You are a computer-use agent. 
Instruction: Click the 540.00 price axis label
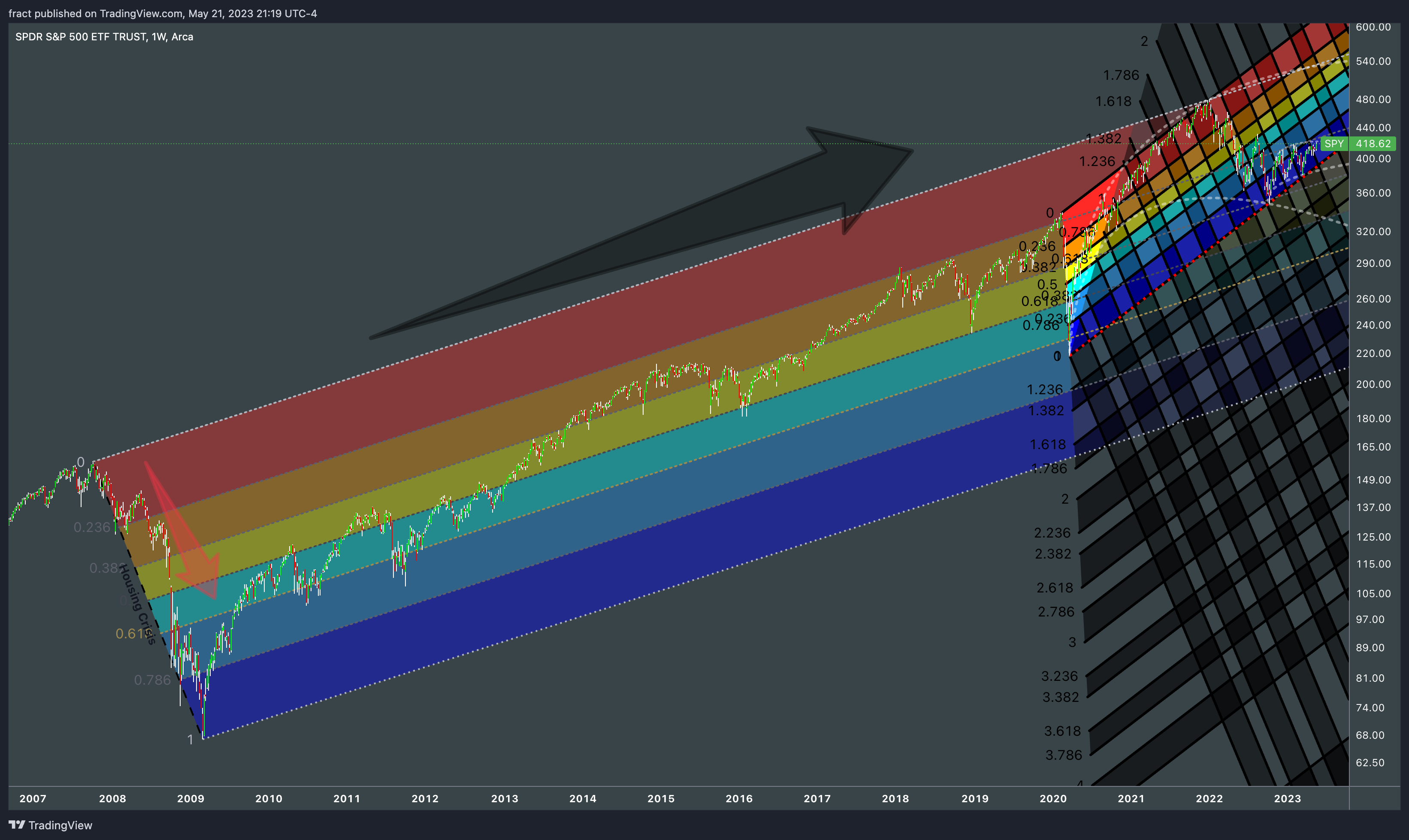(x=1373, y=61)
